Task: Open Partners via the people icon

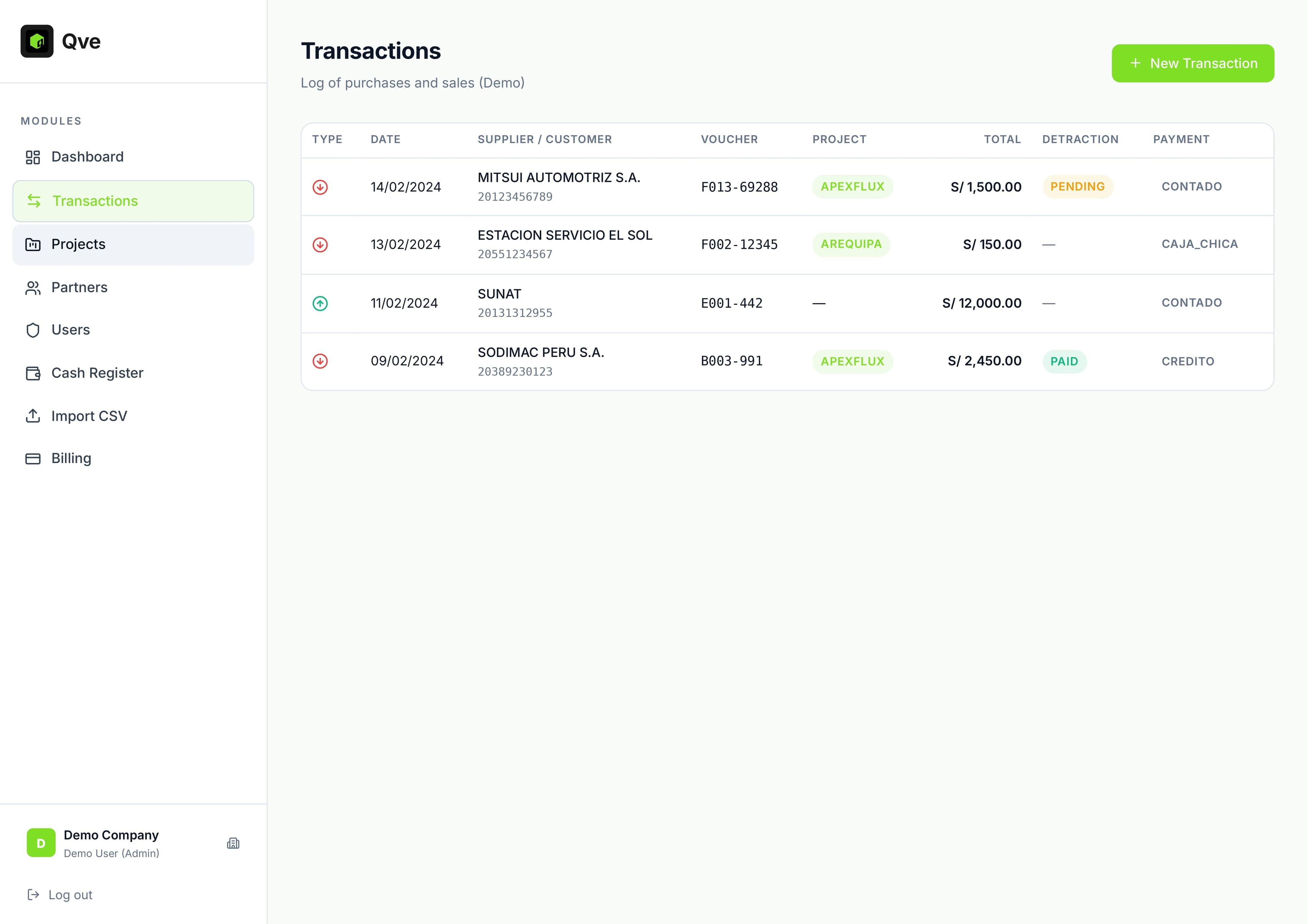Action: tap(33, 287)
